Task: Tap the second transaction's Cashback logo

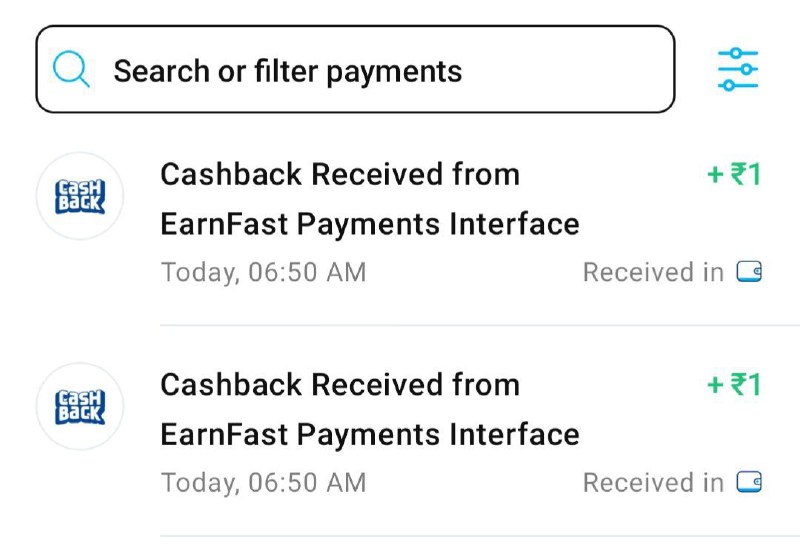Action: pos(80,407)
